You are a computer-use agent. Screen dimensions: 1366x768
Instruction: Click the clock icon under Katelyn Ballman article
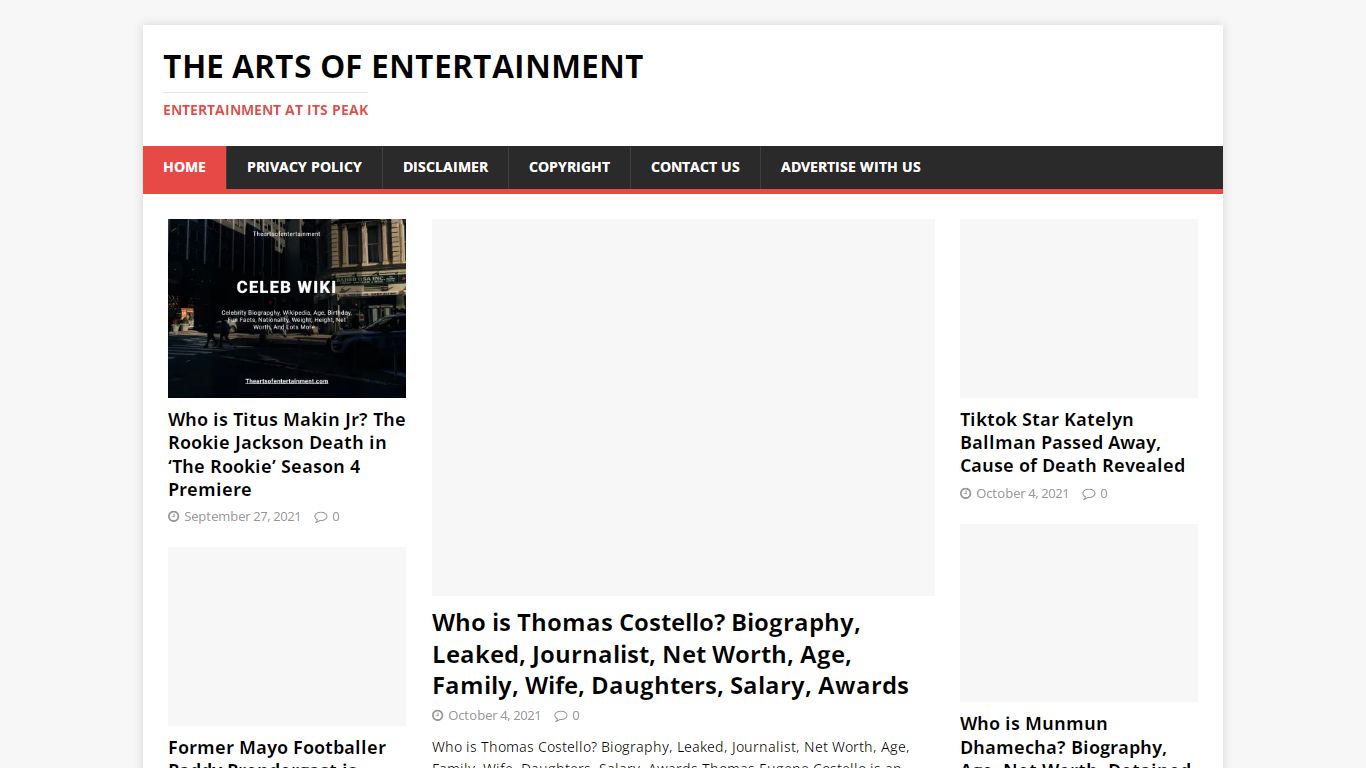(x=966, y=494)
